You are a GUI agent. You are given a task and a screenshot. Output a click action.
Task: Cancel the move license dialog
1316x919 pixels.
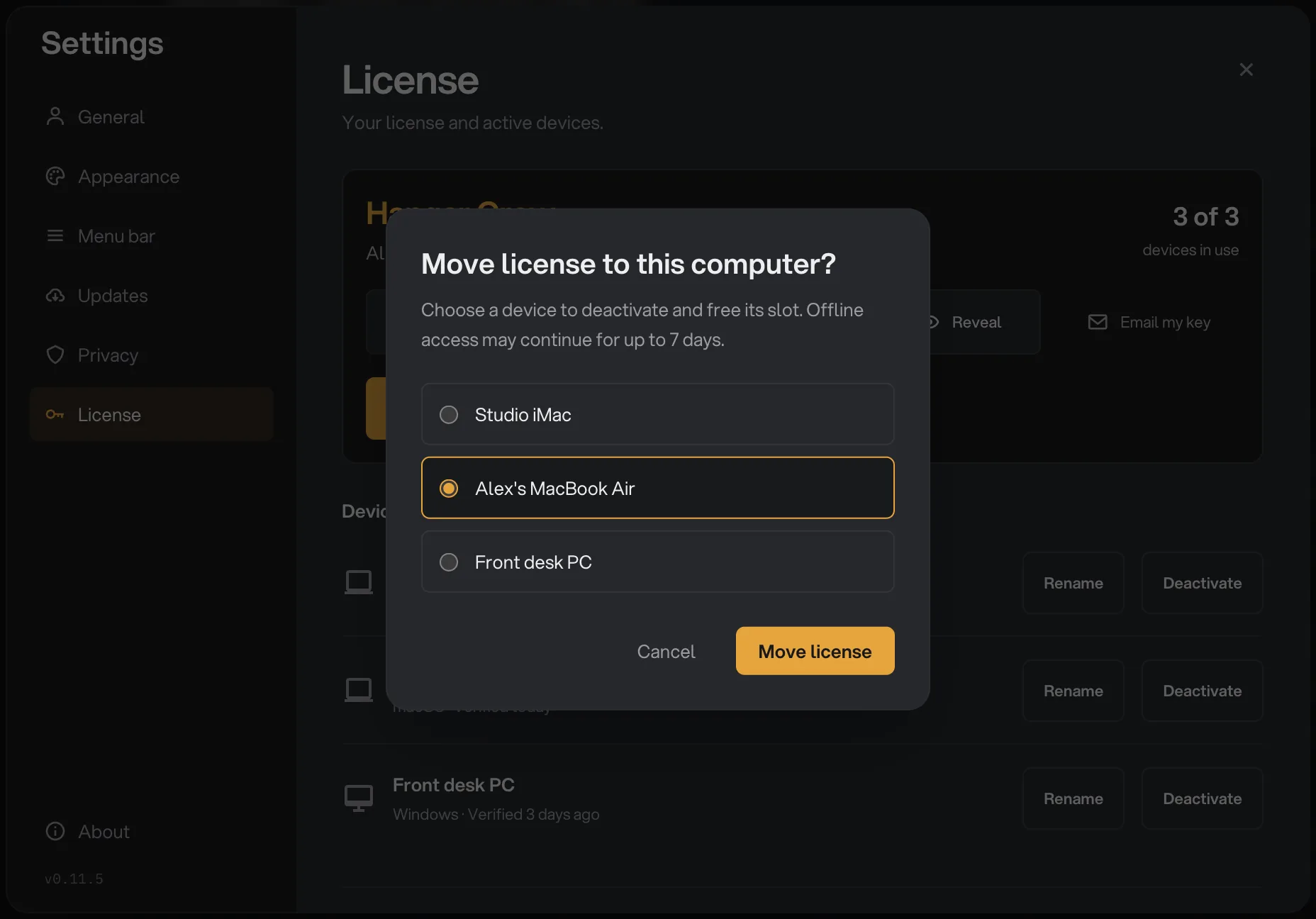666,651
